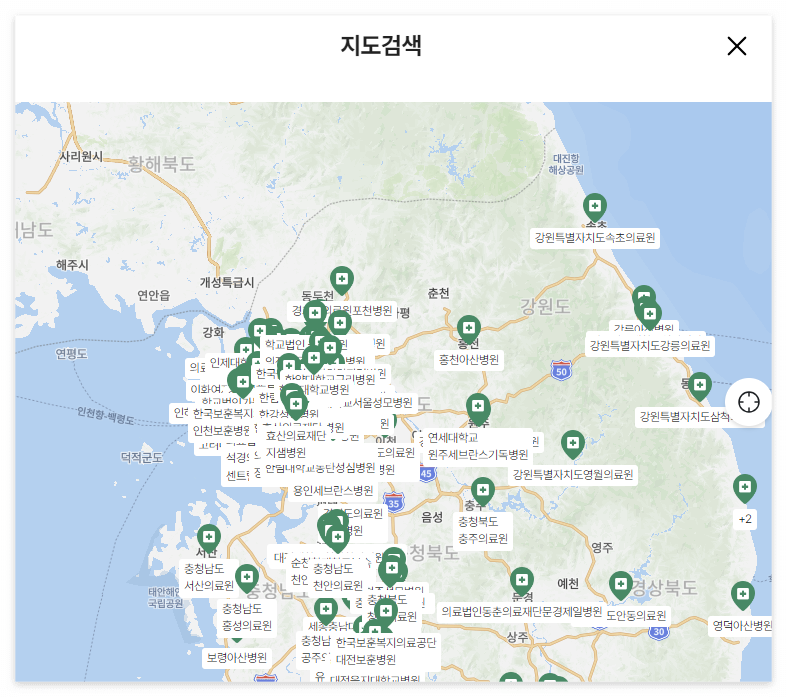Screen dimensions: 787x697
Task: Open the 효산의료재단 label
Action: 296,436
